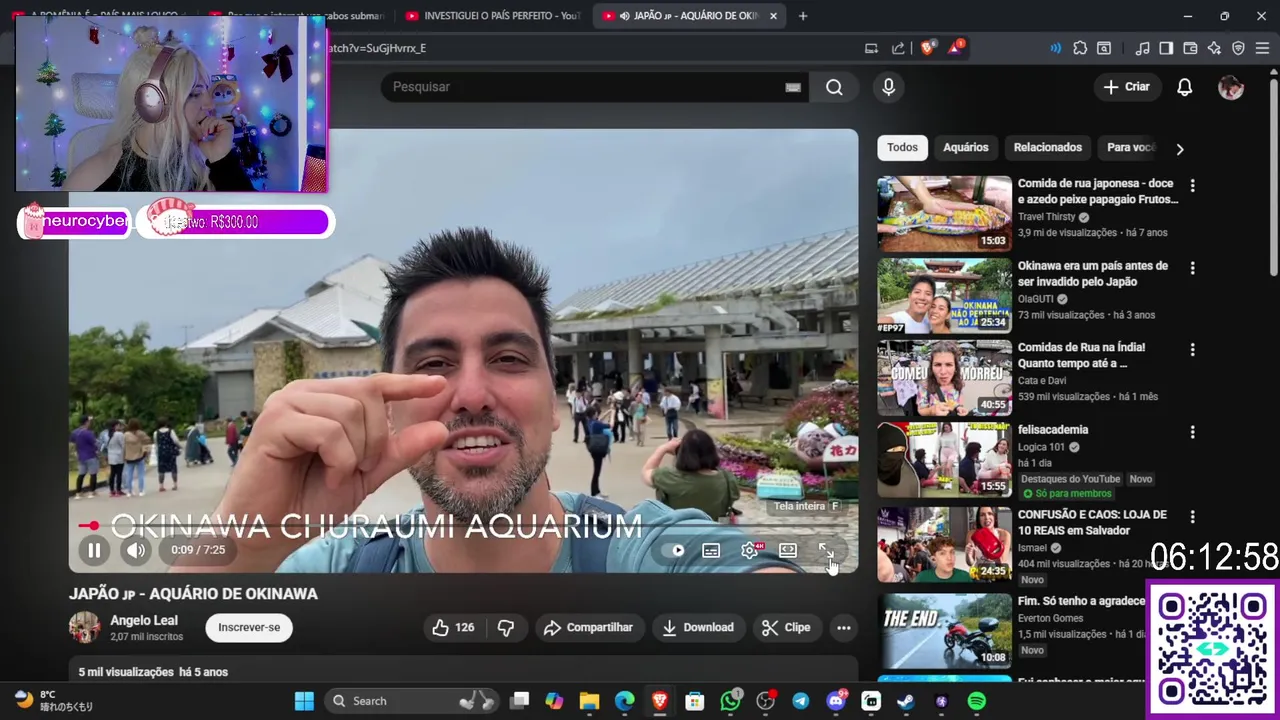Open the browser hamburger main menu
1280x720 pixels.
pos(1262,48)
